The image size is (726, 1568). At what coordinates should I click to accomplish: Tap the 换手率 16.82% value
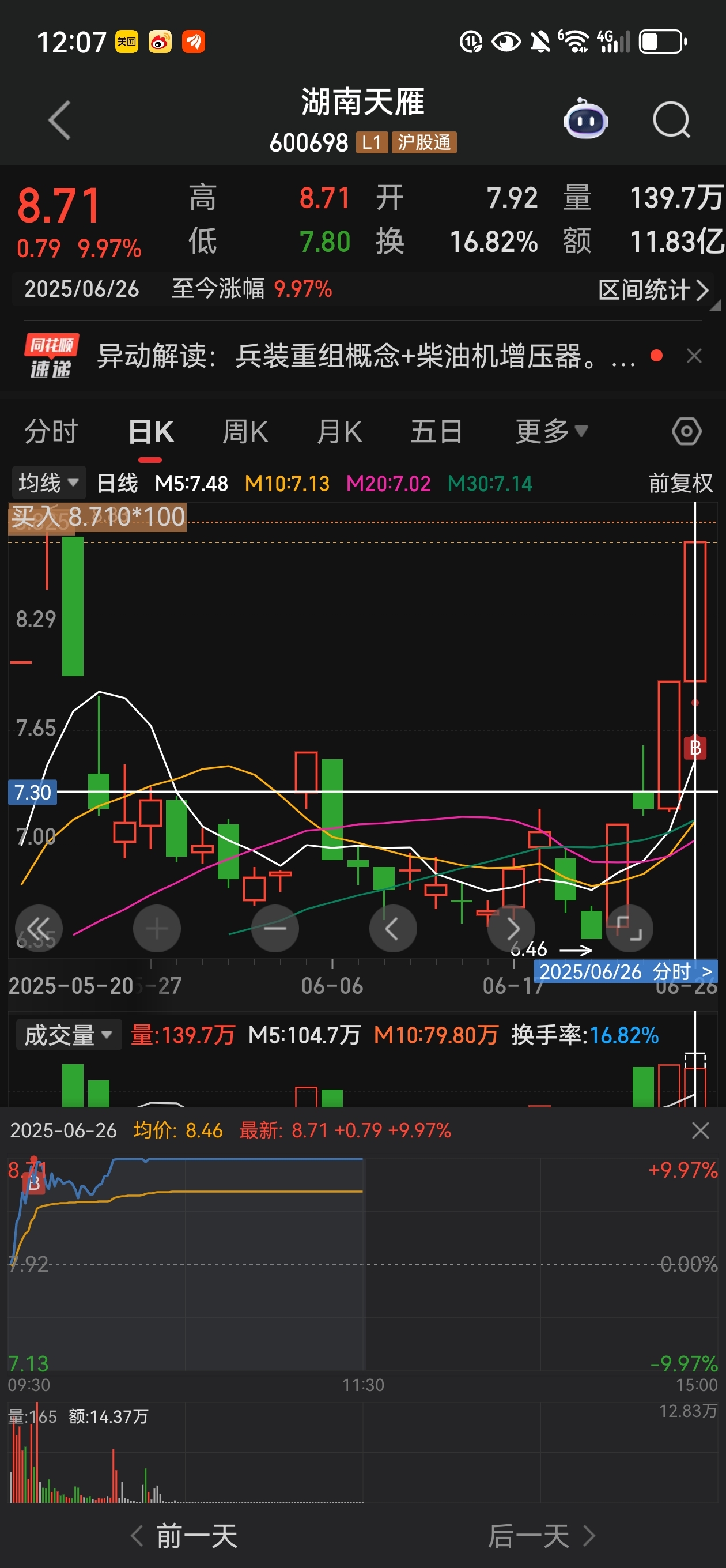(x=585, y=1035)
